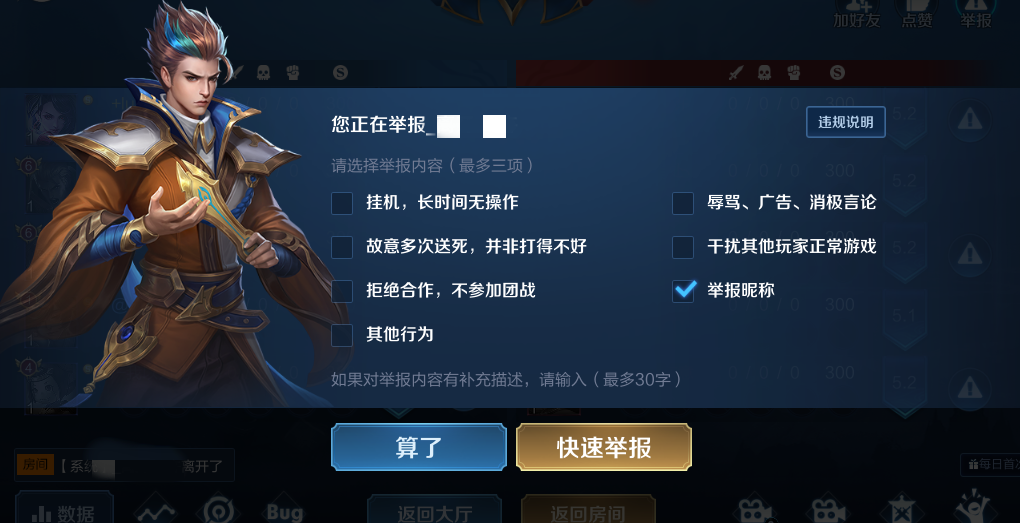Uncheck the 举报昵称 checkbox
Screen dimensions: 1020x523
683,291
